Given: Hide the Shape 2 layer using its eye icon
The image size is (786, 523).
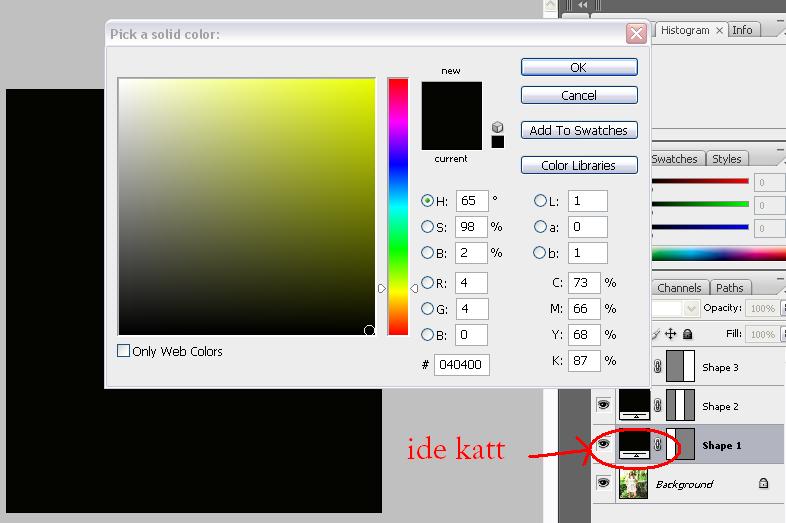Looking at the screenshot, I should 603,405.
